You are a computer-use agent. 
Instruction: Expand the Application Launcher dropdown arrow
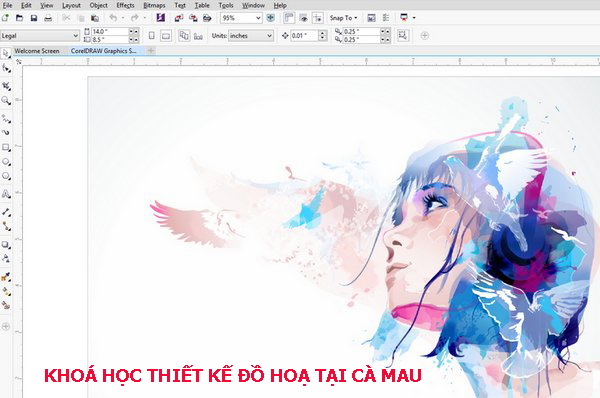[x=414, y=18]
